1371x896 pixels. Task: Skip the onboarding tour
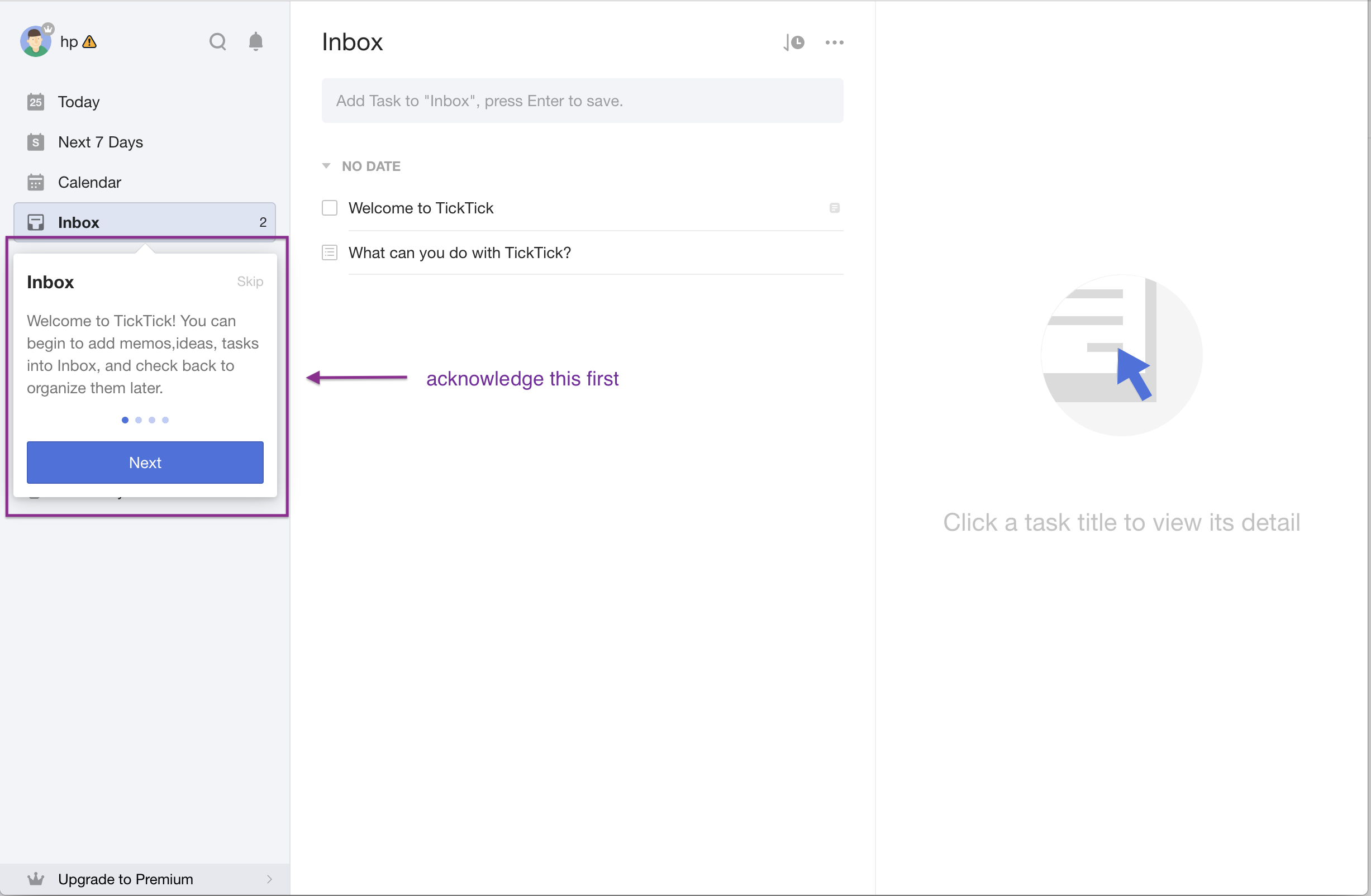[250, 282]
